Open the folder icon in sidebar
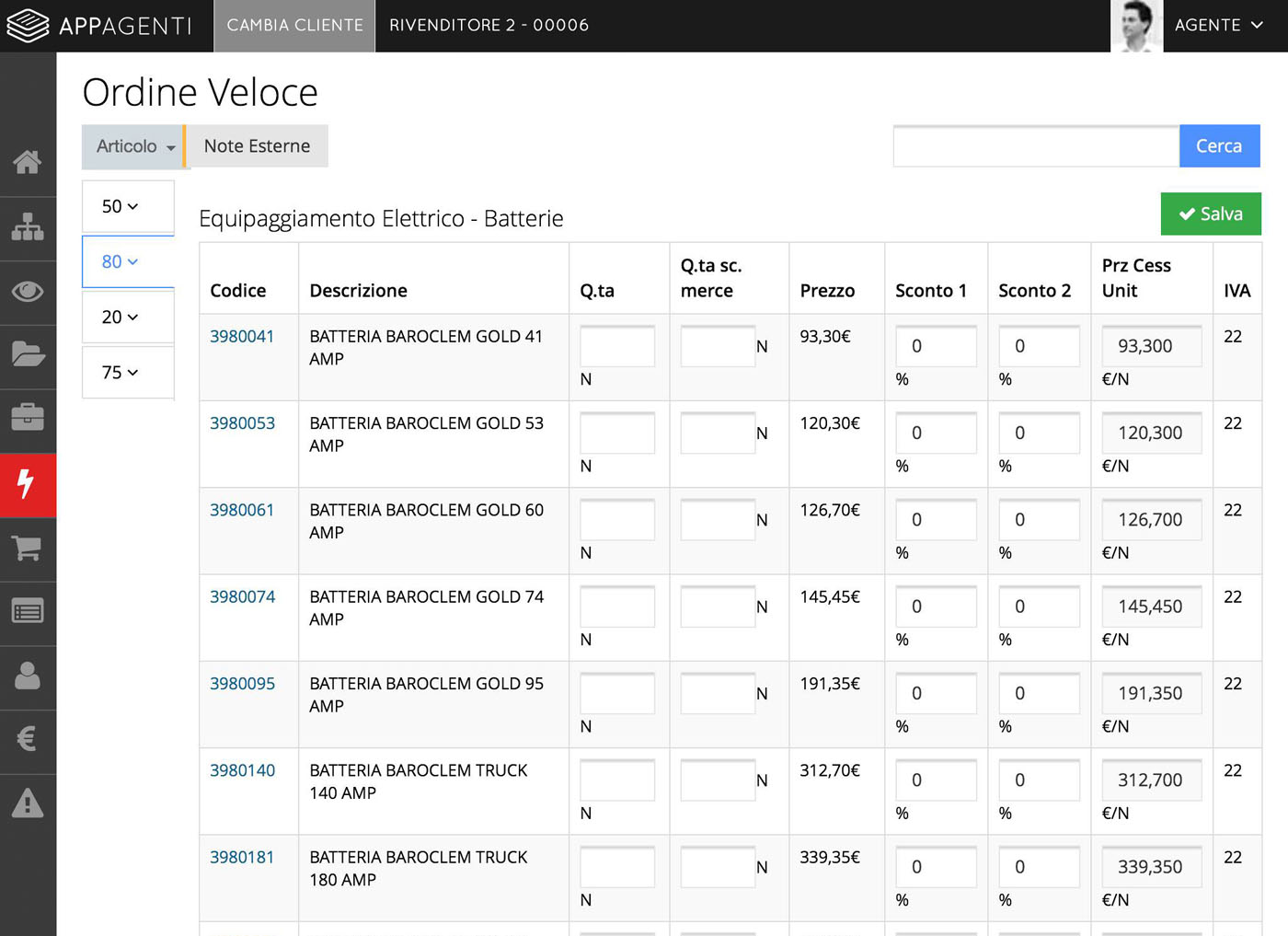Screen dimensions: 1288x936 pyautogui.click(x=28, y=354)
